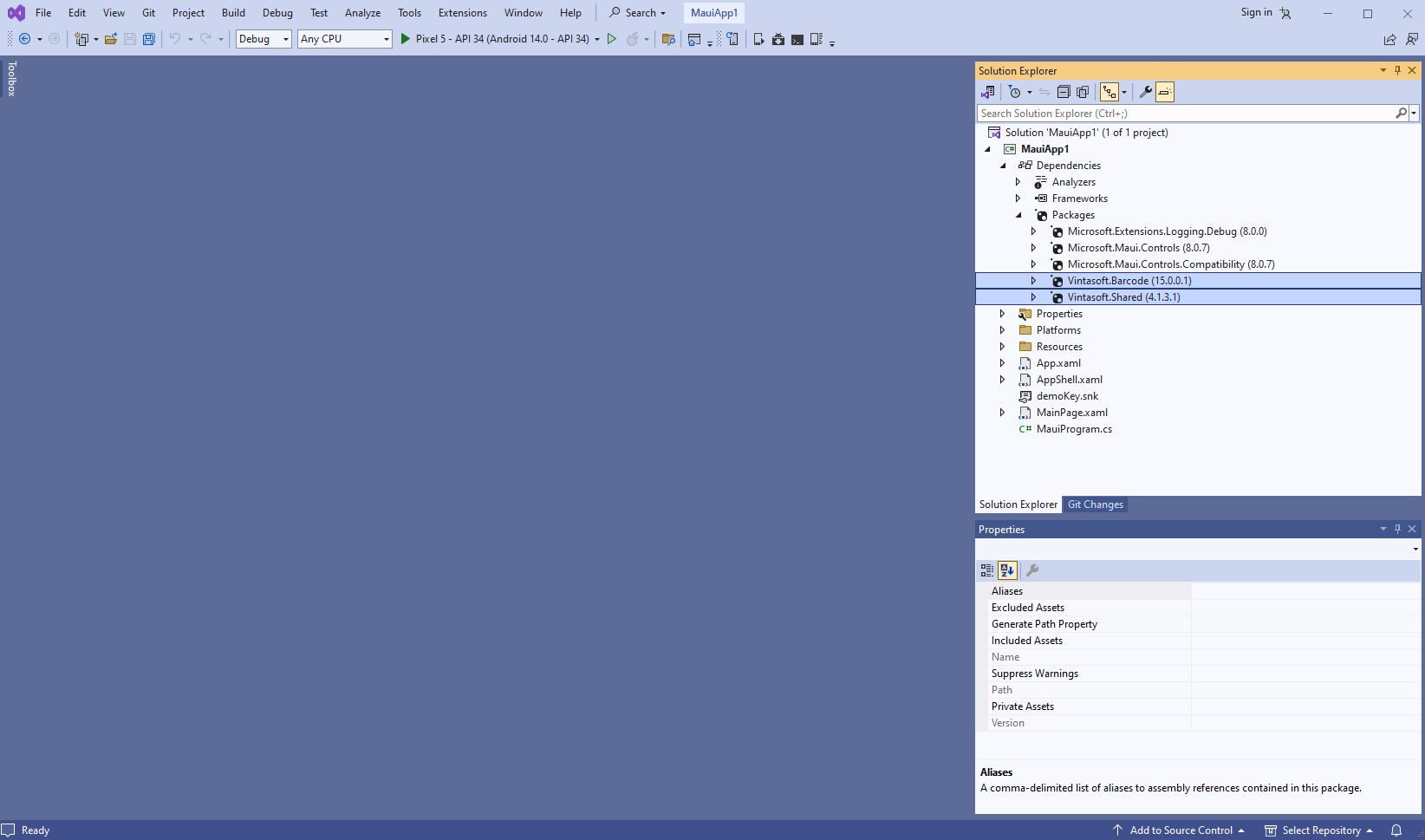Open the Pixel 5 target device dropdown arrow
1425x840 pixels.
(x=597, y=39)
